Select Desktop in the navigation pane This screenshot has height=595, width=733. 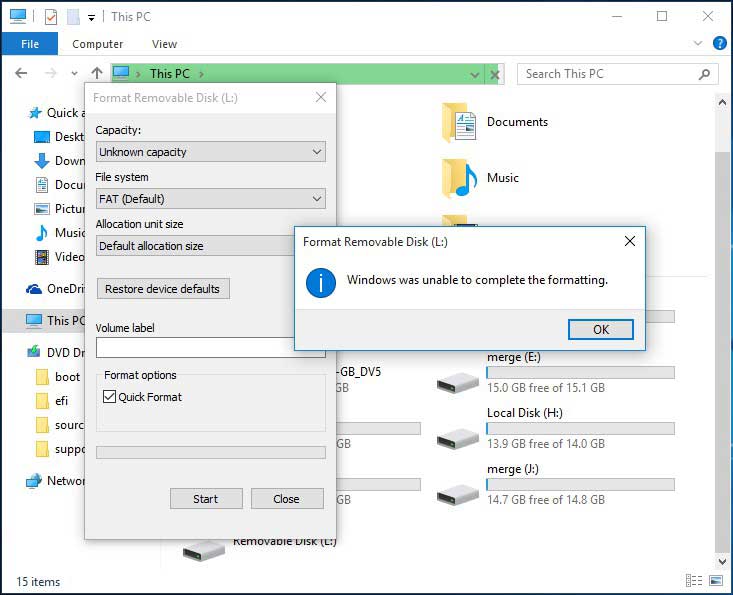[59, 137]
